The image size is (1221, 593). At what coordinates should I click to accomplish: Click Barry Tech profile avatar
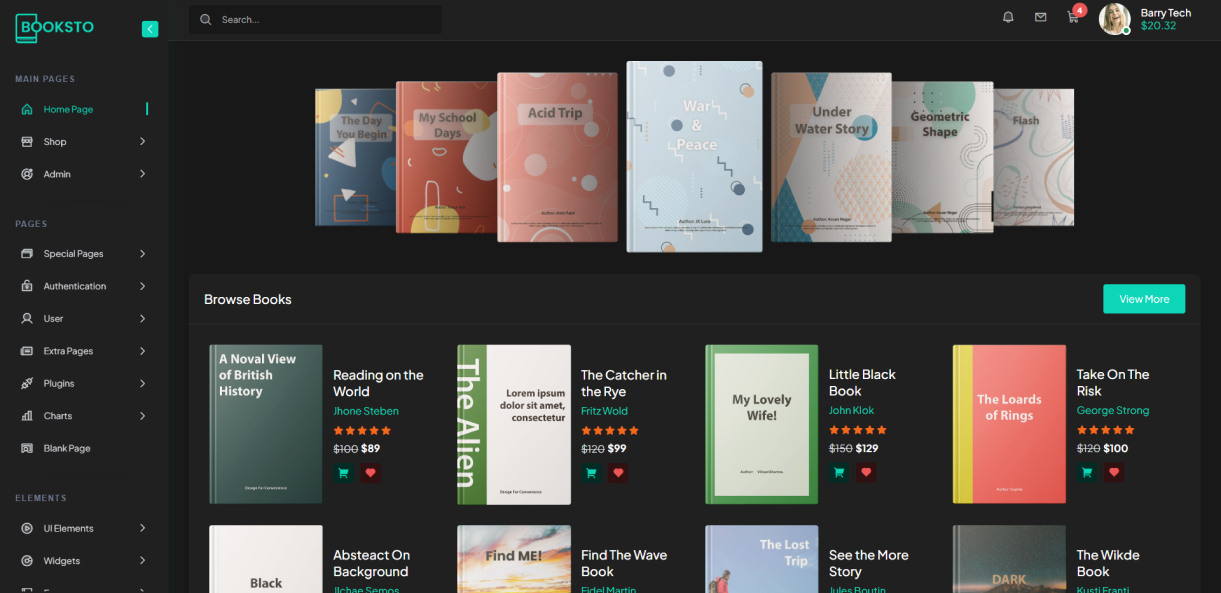coord(1114,19)
